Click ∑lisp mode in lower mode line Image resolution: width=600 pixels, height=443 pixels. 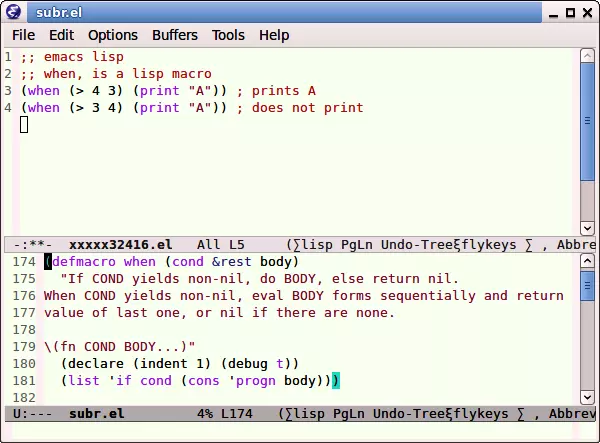tap(305, 414)
